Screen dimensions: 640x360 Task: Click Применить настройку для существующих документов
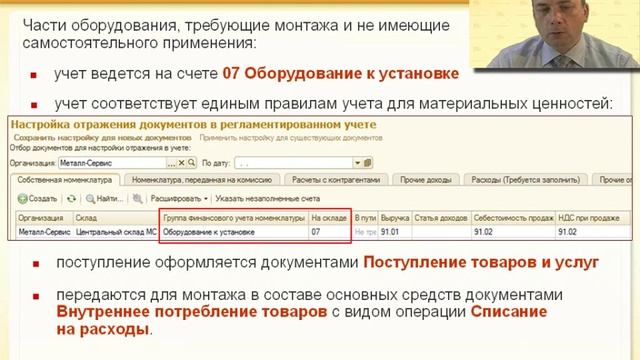(x=291, y=138)
